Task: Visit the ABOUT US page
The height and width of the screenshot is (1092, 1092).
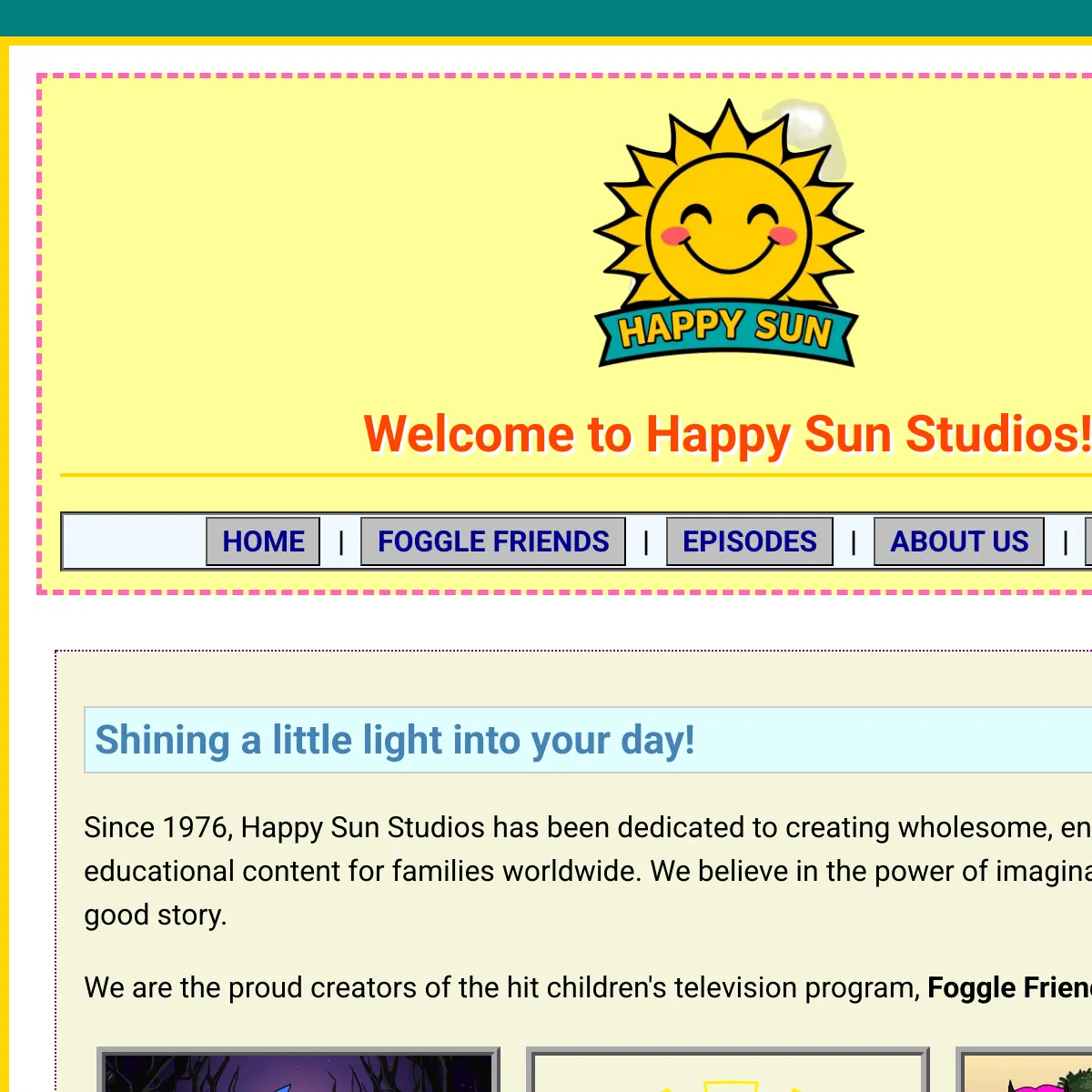Action: click(959, 541)
